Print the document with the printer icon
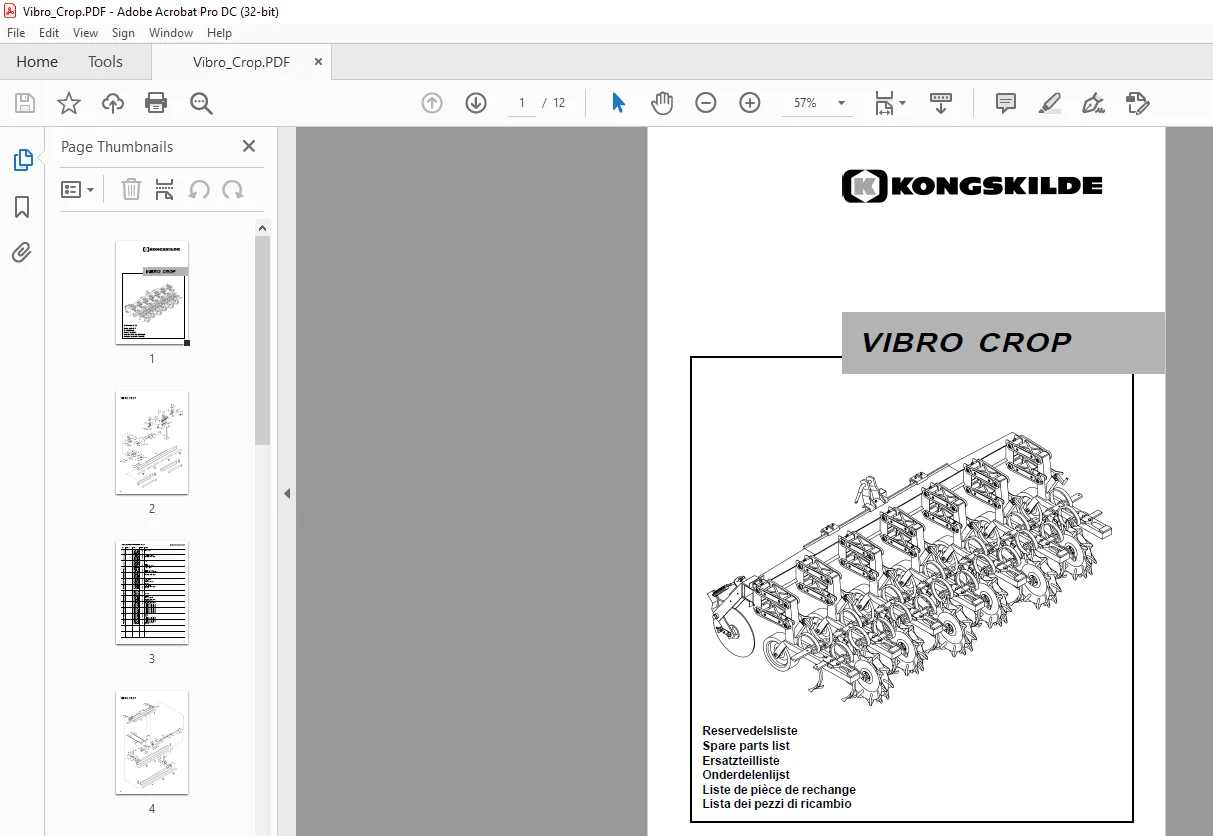The height and width of the screenshot is (836, 1213). [156, 103]
